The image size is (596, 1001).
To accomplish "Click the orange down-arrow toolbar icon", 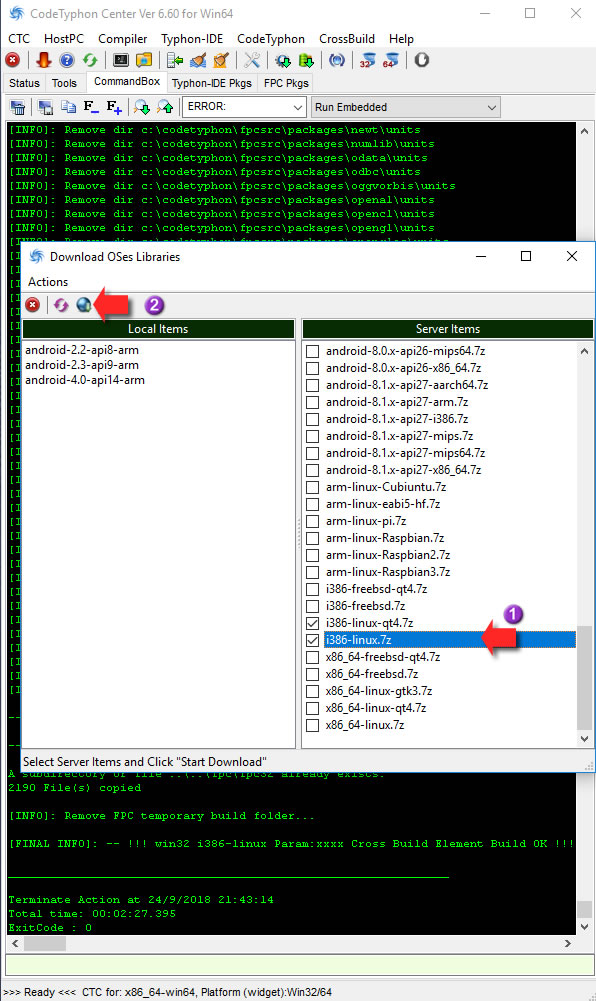I will point(43,60).
